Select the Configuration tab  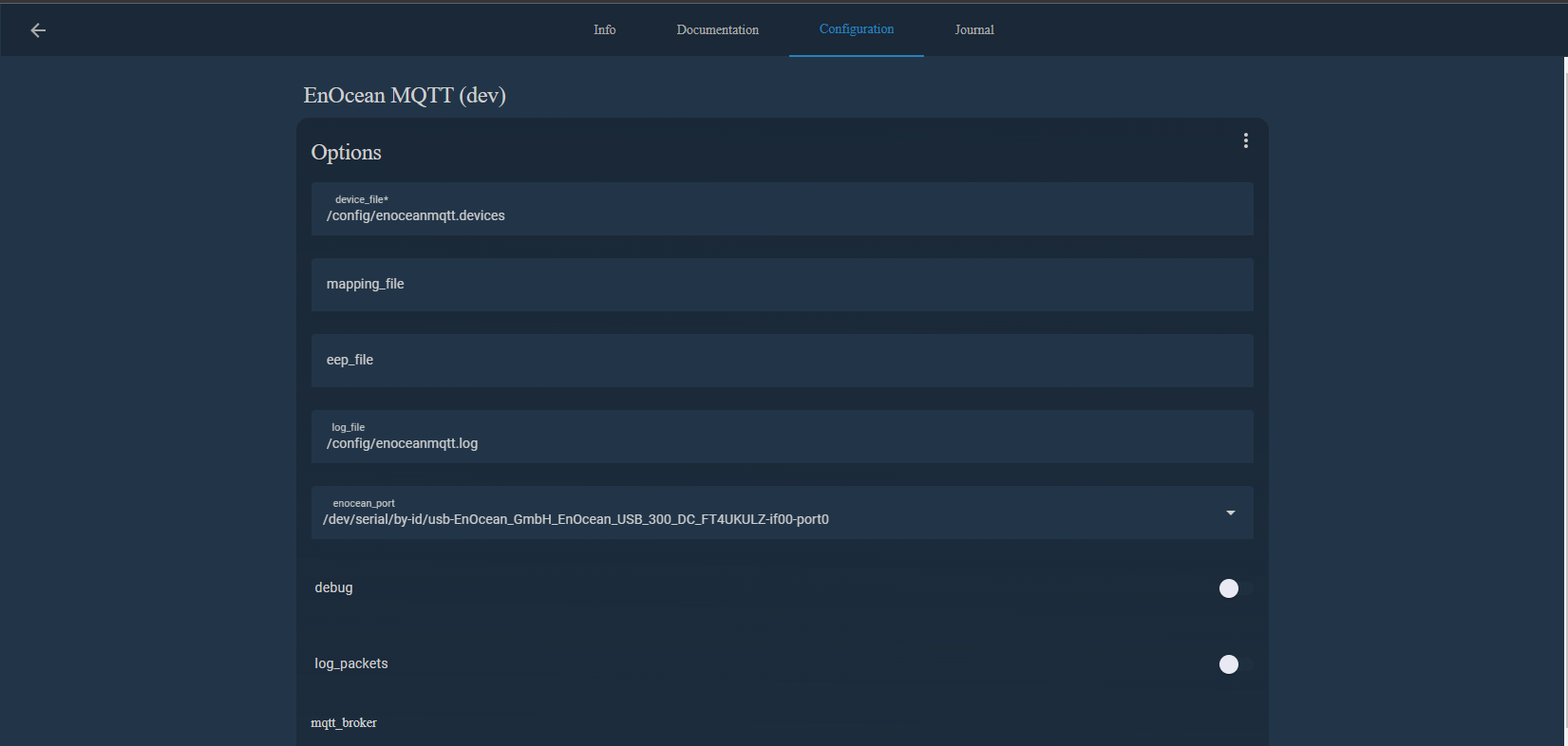[856, 29]
